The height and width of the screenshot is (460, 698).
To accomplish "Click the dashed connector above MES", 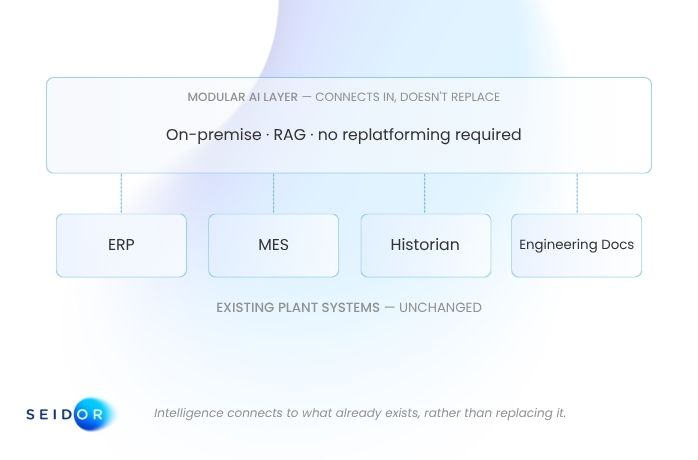I will [x=273, y=194].
